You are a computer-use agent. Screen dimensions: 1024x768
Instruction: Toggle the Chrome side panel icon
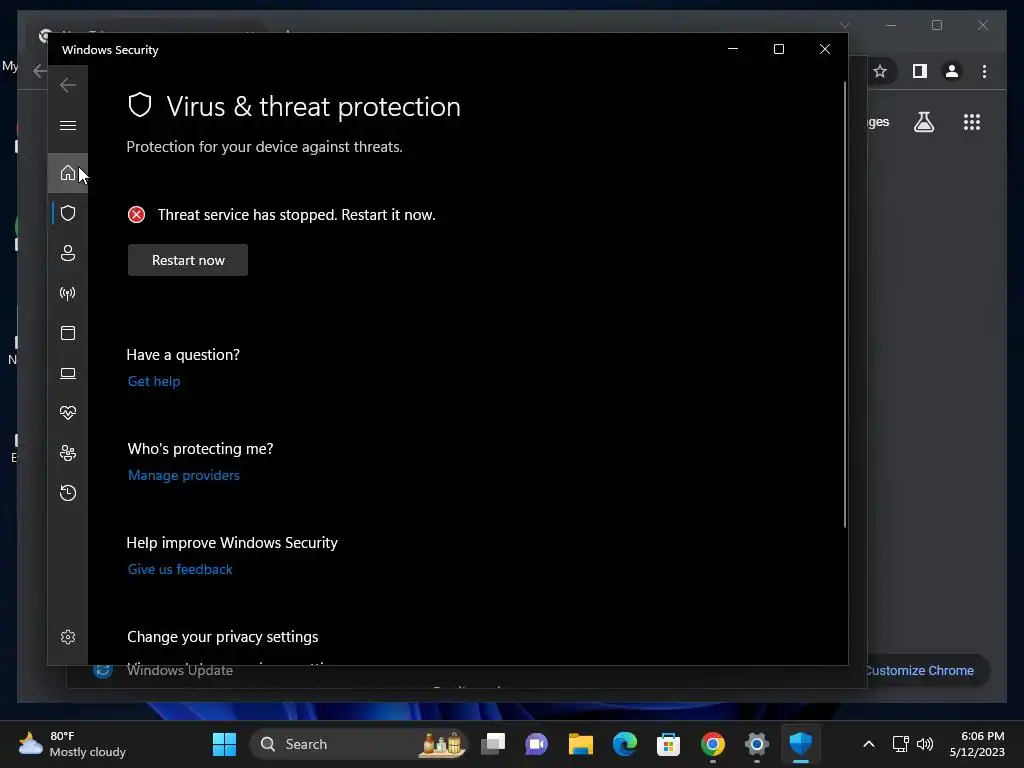(920, 71)
